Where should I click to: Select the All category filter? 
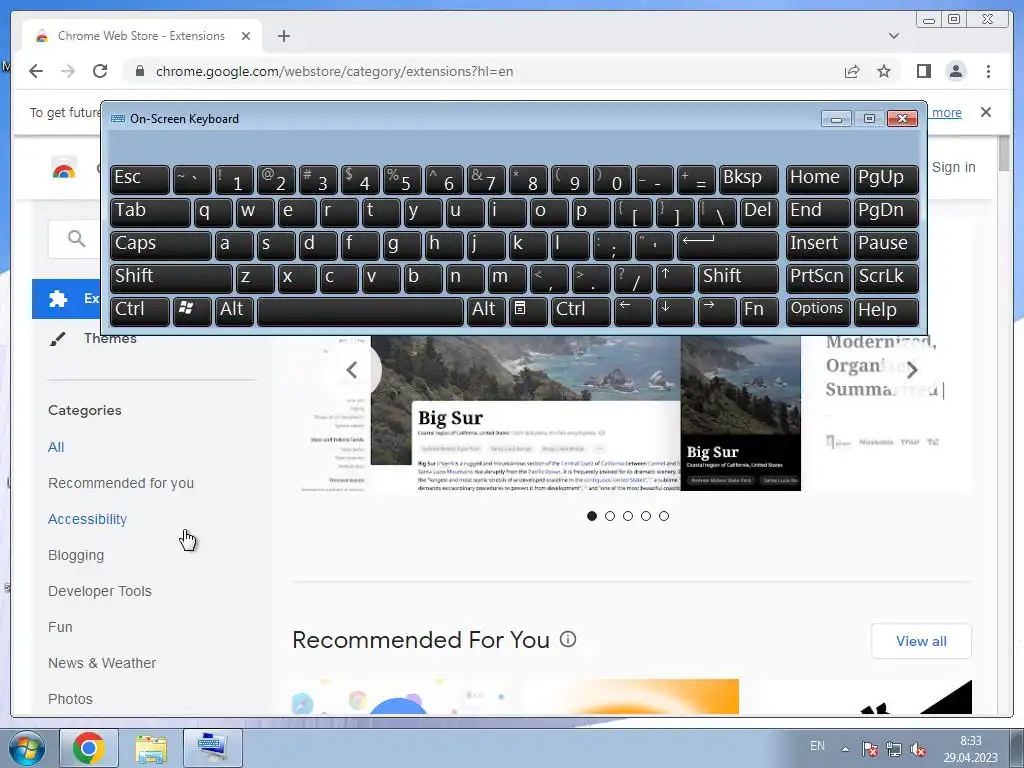coord(56,447)
